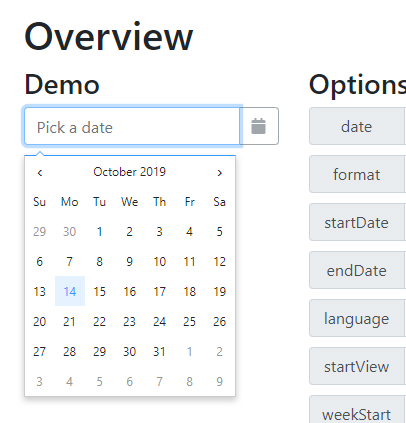Image resolution: width=406 pixels, height=423 pixels.
Task: Choose the language option
Action: coord(357,318)
